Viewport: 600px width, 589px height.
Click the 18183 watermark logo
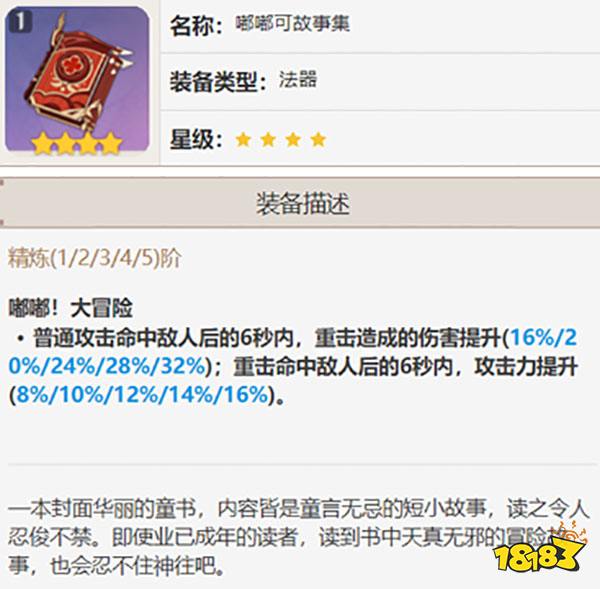(x=539, y=550)
